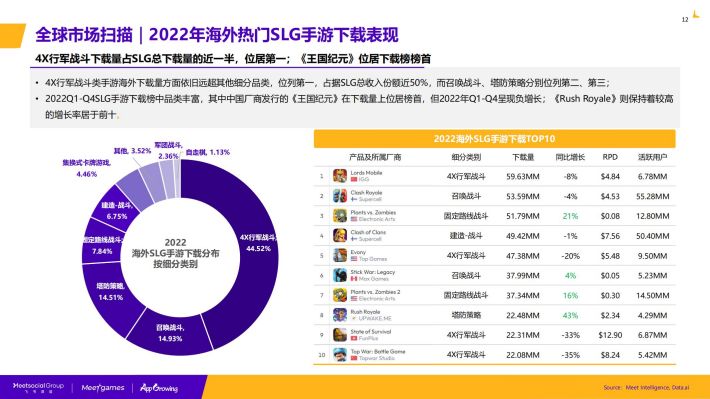
Task: Click the Top War: Battle Game icon
Action: 340,355
